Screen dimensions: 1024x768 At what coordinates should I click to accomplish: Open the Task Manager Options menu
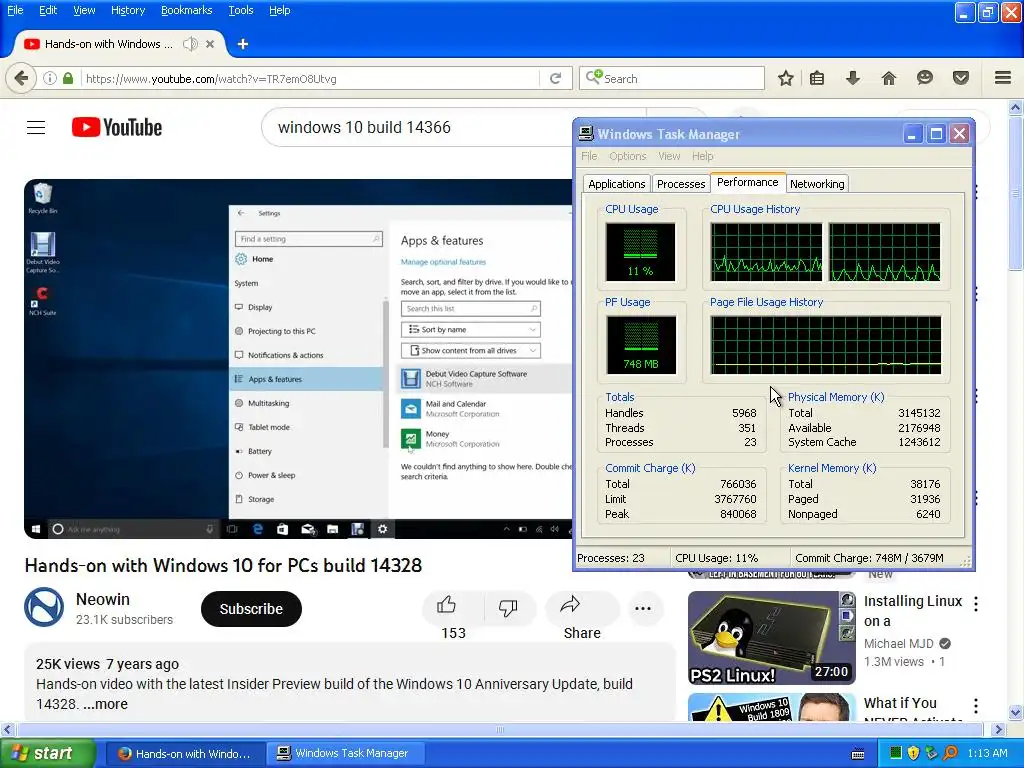click(628, 156)
